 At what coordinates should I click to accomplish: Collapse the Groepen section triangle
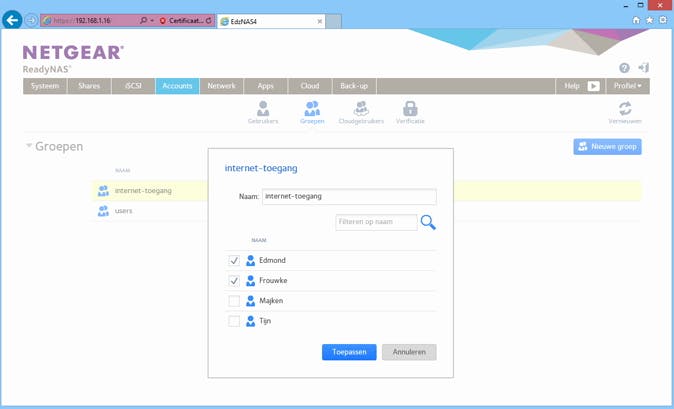click(29, 146)
